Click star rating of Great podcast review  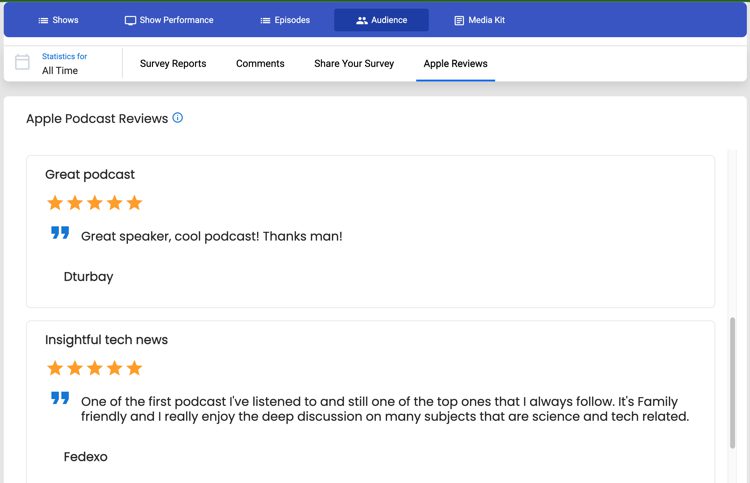click(95, 203)
